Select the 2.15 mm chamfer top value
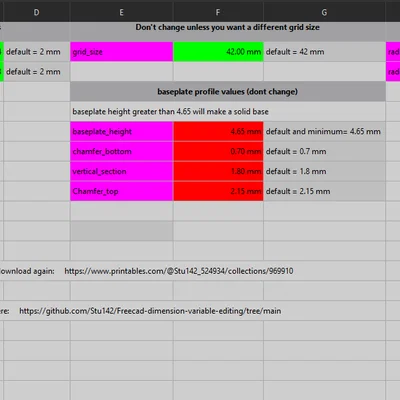400x400 pixels. (218, 191)
